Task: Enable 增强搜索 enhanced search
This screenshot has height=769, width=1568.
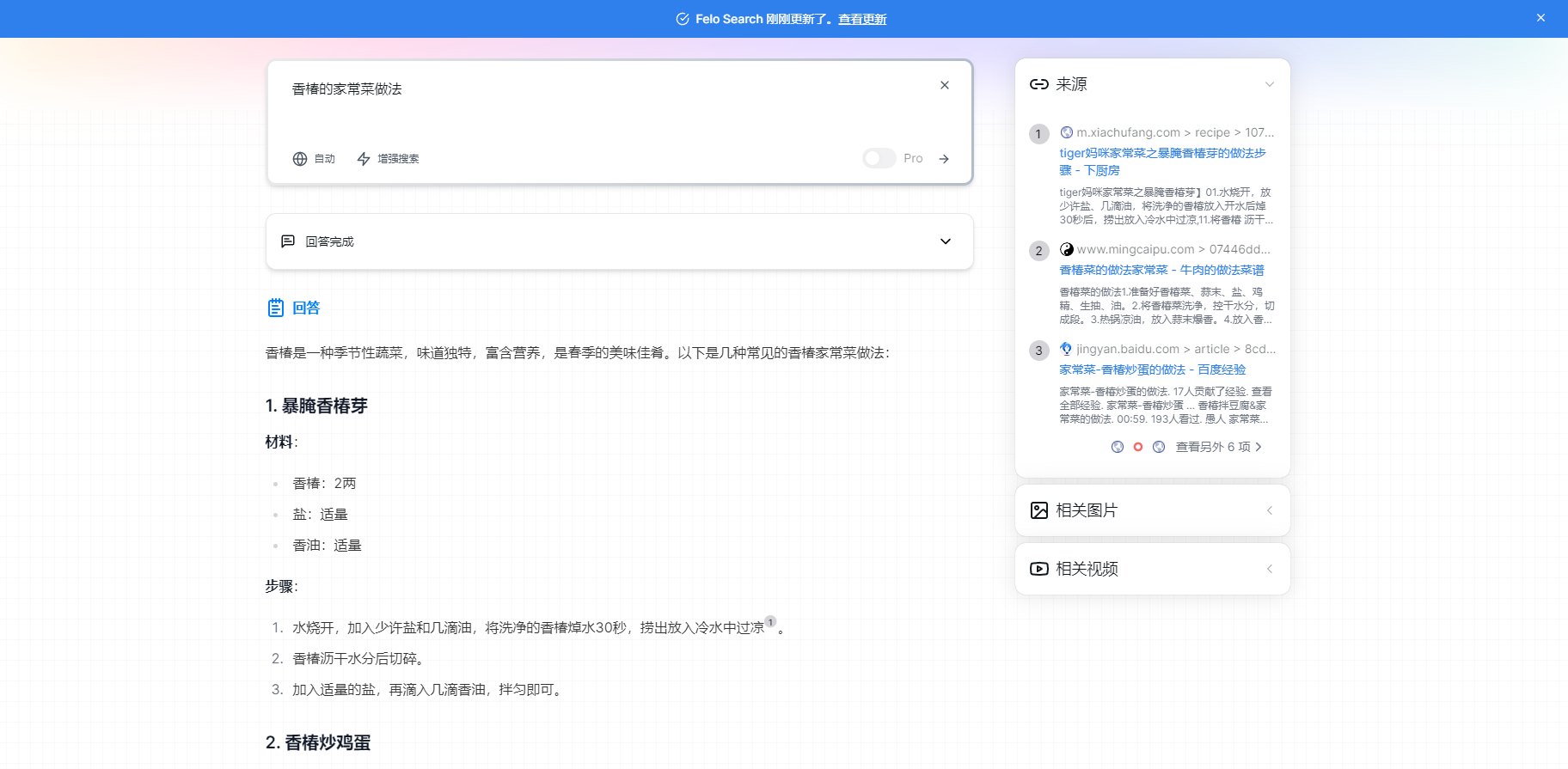Action: tap(388, 159)
